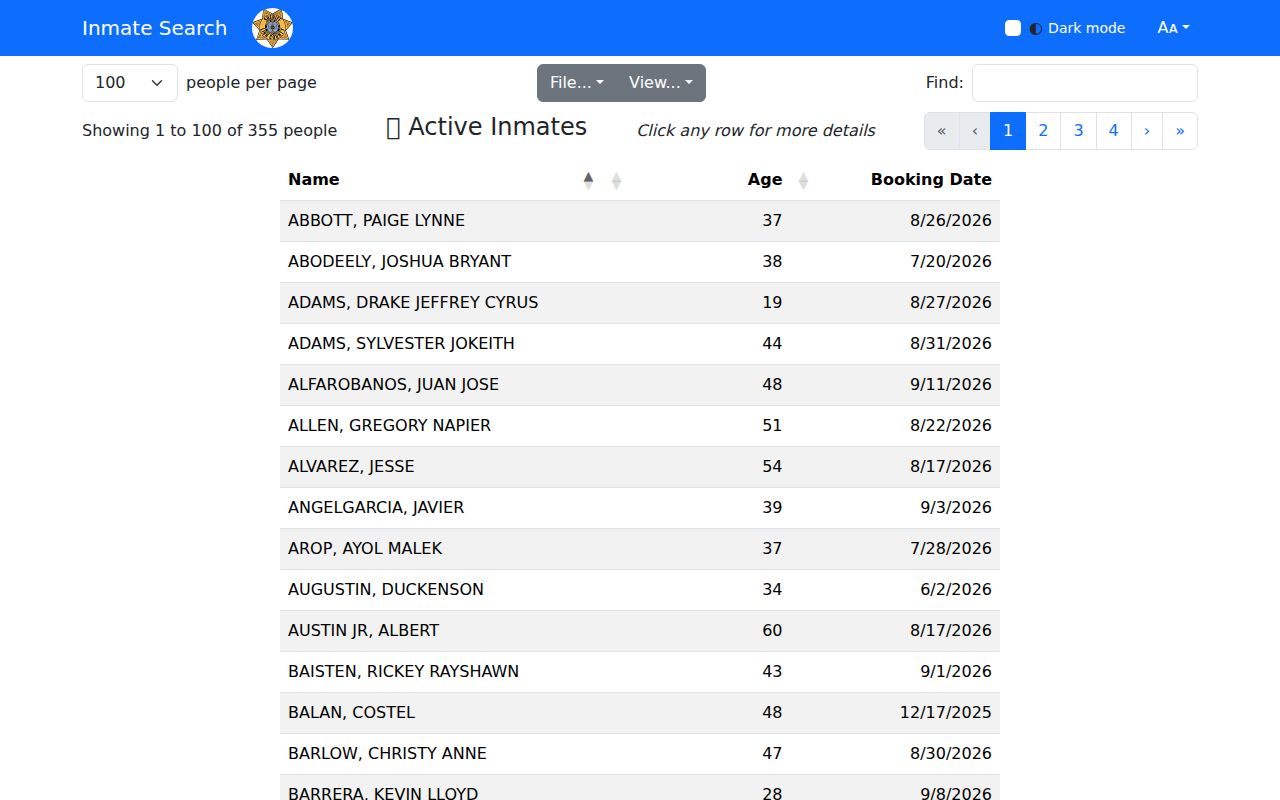Open the Inmate Search home link

pyautogui.click(x=155, y=28)
